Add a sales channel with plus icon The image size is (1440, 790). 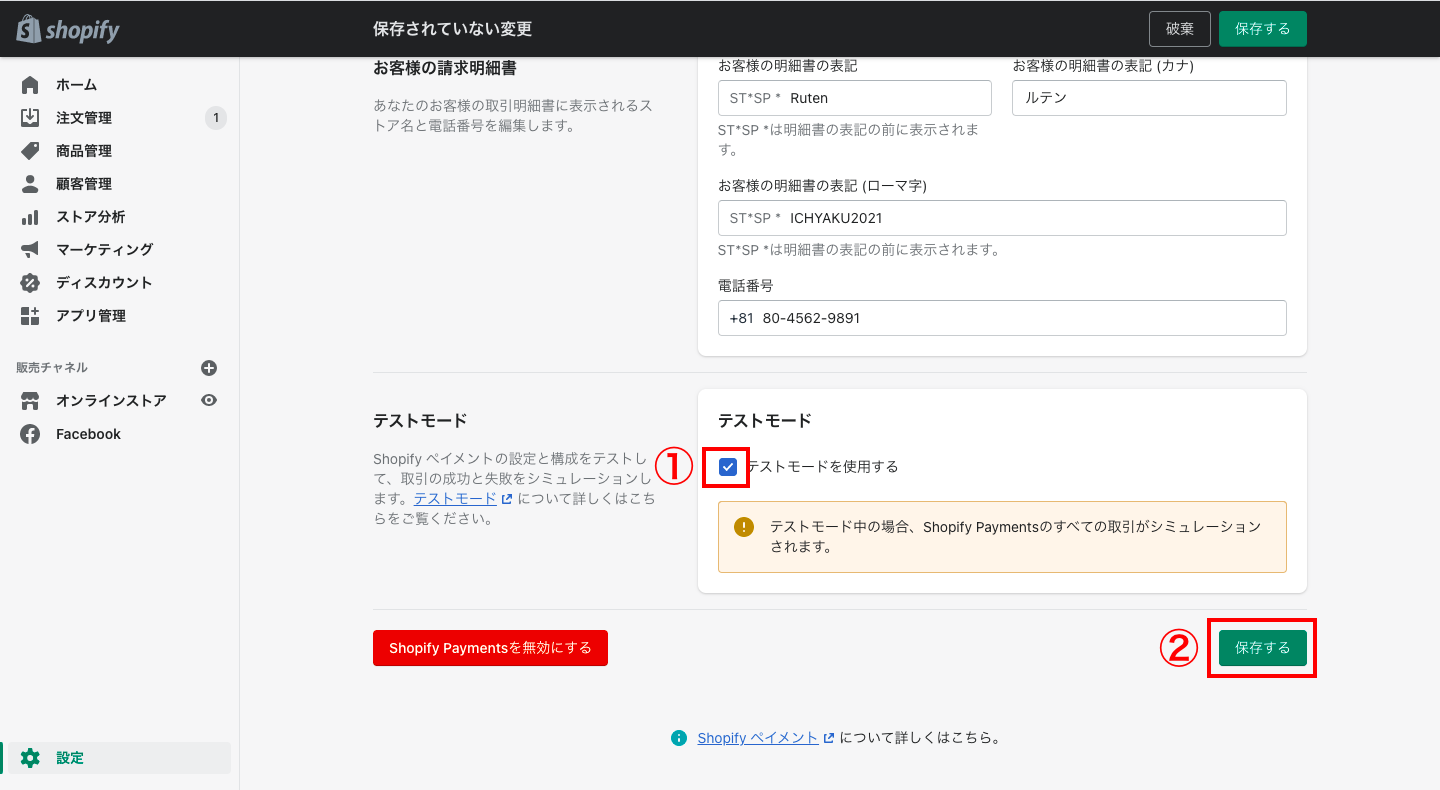[209, 368]
